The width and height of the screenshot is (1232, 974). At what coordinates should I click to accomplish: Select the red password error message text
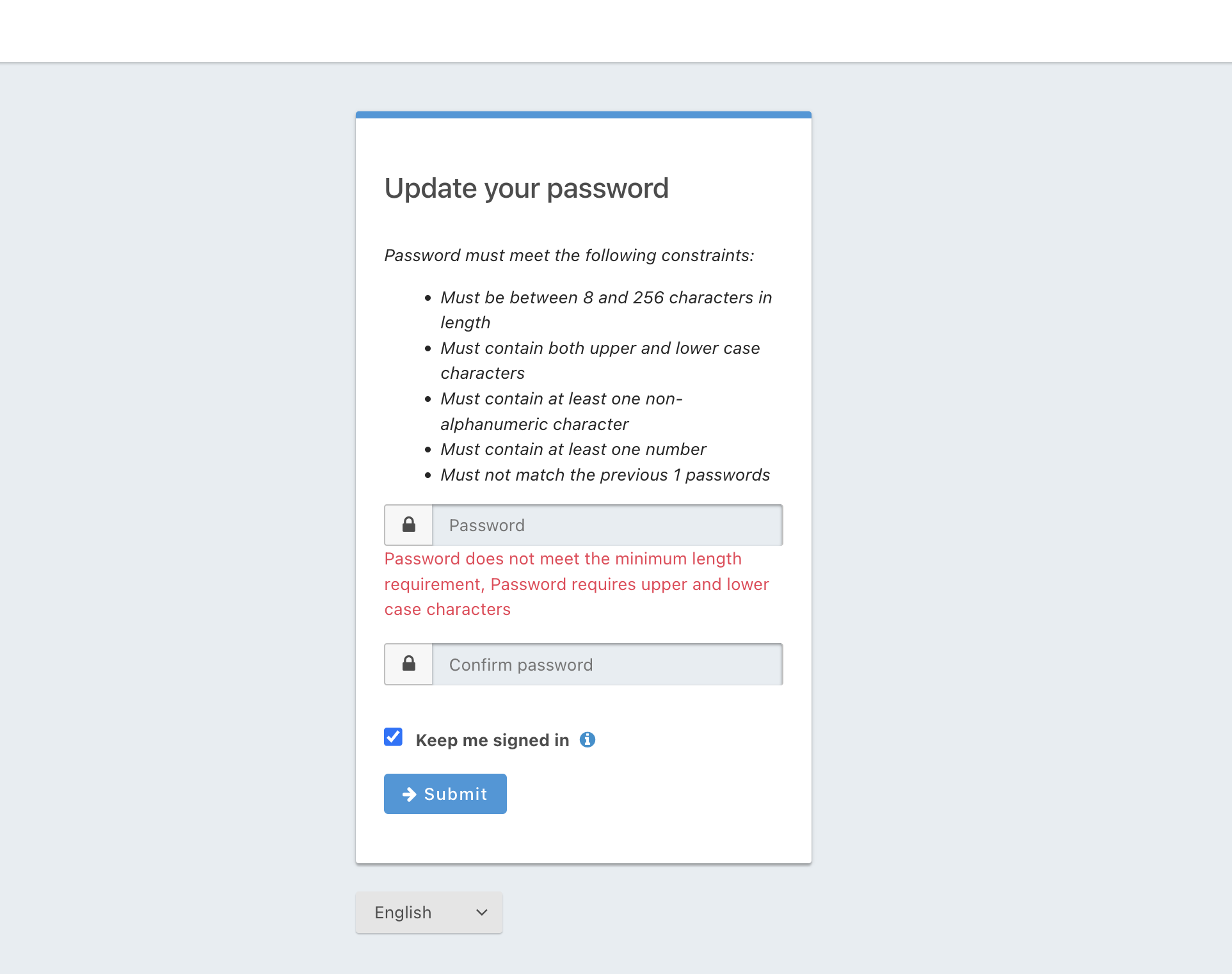tap(575, 584)
